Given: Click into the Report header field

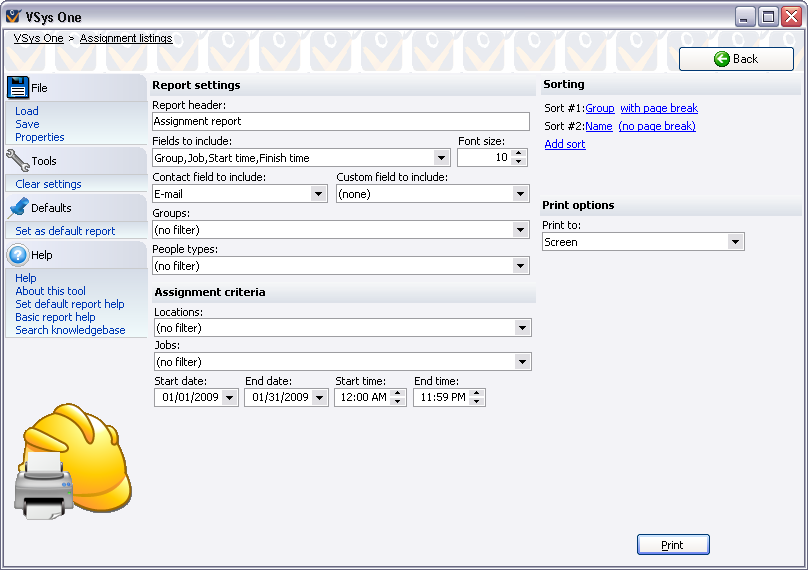Looking at the screenshot, I should pyautogui.click(x=341, y=122).
